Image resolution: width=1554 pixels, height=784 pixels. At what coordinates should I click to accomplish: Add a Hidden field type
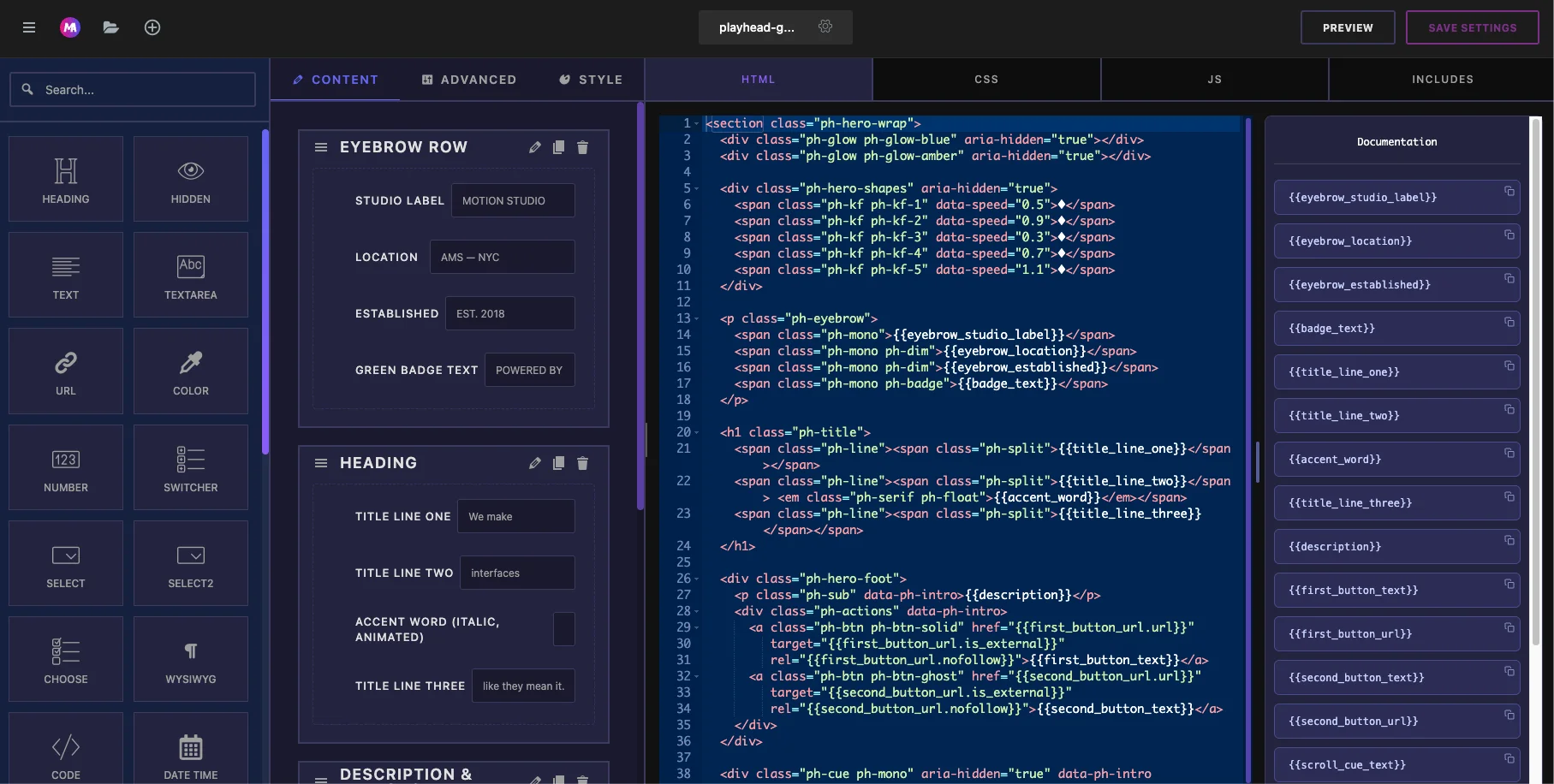(x=191, y=179)
